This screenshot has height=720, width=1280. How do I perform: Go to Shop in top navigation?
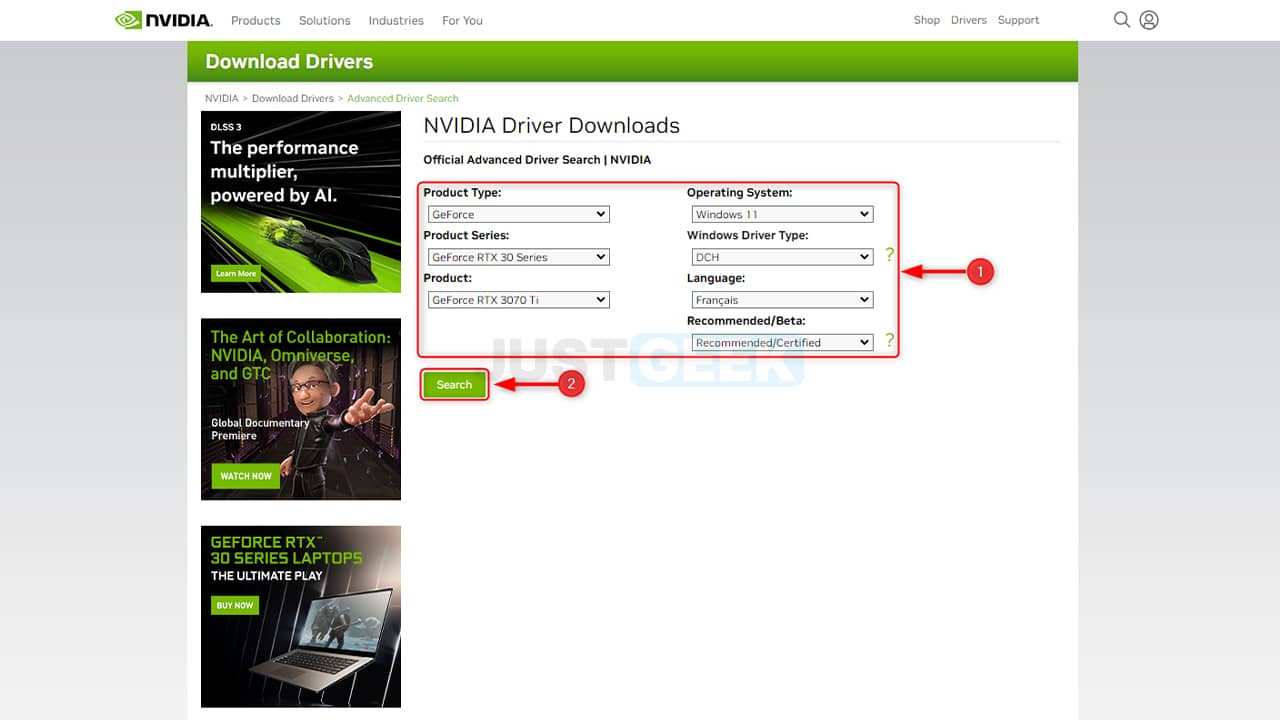(x=927, y=20)
